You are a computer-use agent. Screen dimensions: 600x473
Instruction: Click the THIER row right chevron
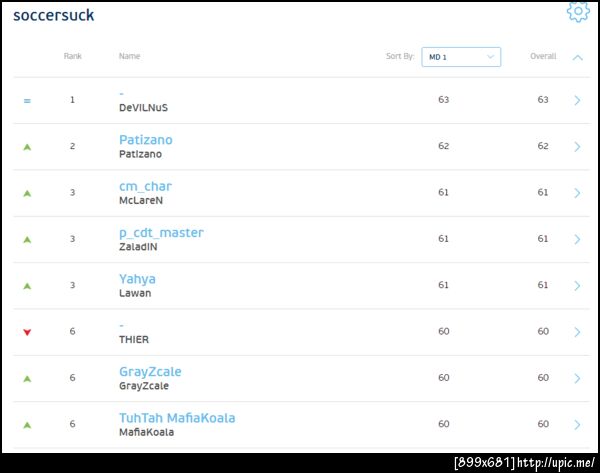tap(577, 331)
